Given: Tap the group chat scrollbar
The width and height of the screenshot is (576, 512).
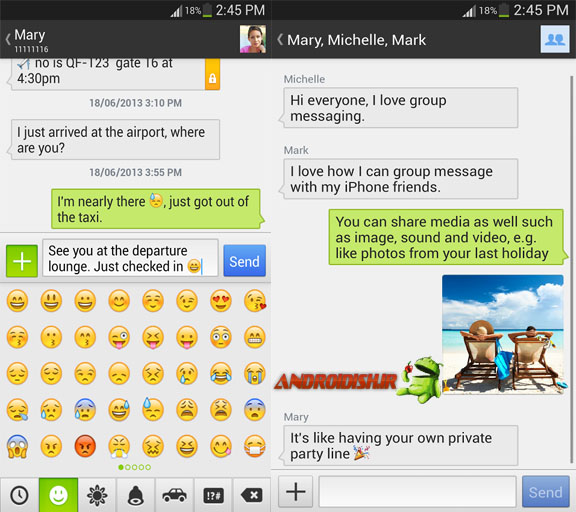Looking at the screenshot, I should [x=572, y=270].
